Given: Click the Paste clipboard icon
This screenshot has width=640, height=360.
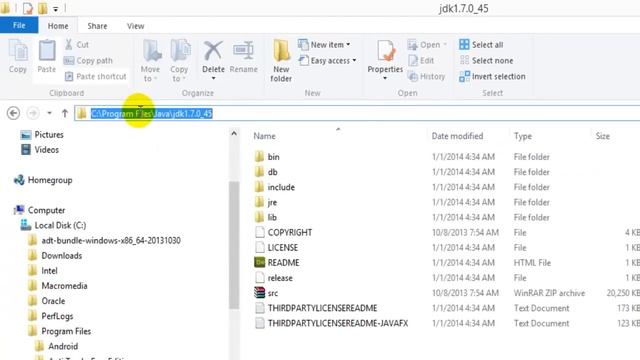Looking at the screenshot, I should pos(47,56).
